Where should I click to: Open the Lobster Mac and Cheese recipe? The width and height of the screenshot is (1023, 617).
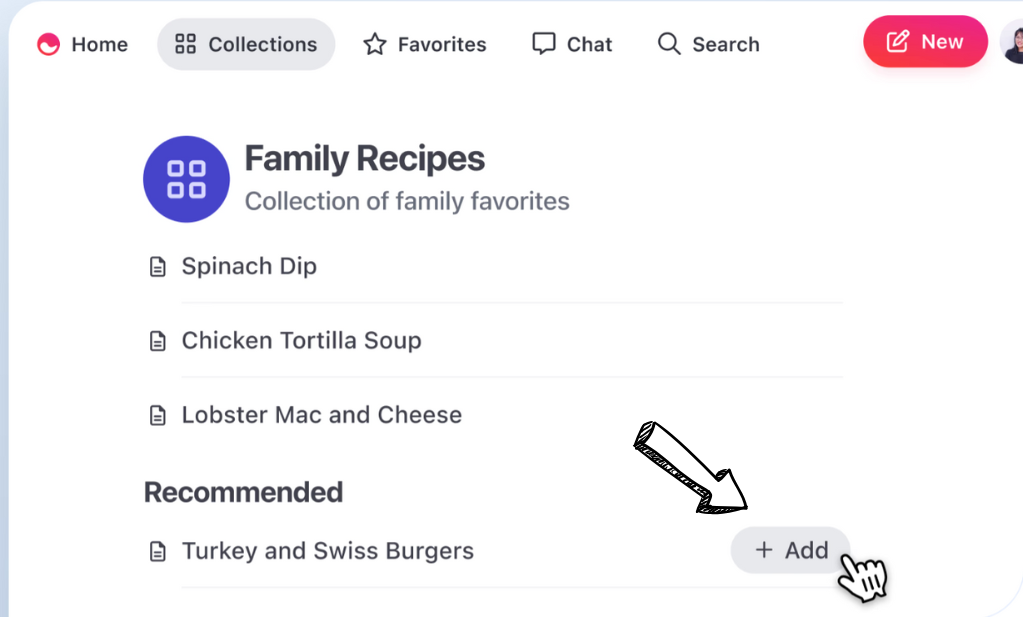tap(321, 415)
